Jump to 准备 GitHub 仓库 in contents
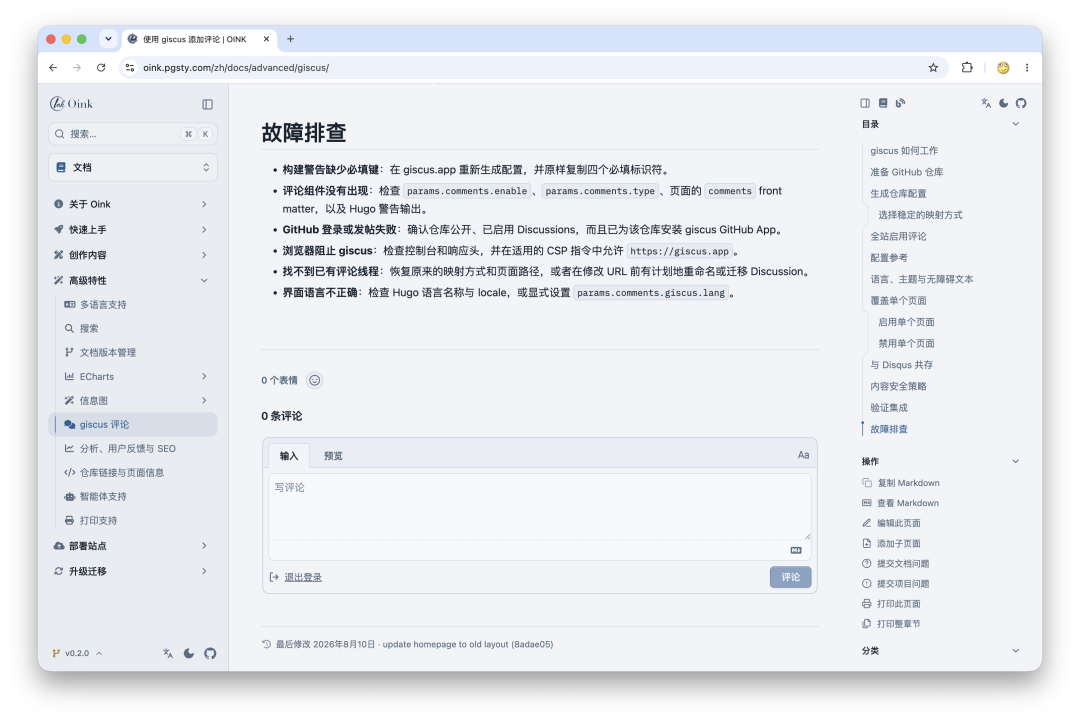 click(x=906, y=172)
